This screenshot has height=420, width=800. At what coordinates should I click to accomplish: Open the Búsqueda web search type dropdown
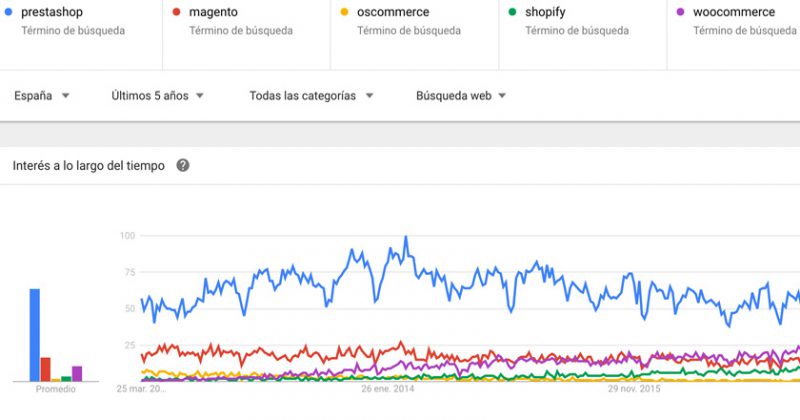[x=461, y=96]
